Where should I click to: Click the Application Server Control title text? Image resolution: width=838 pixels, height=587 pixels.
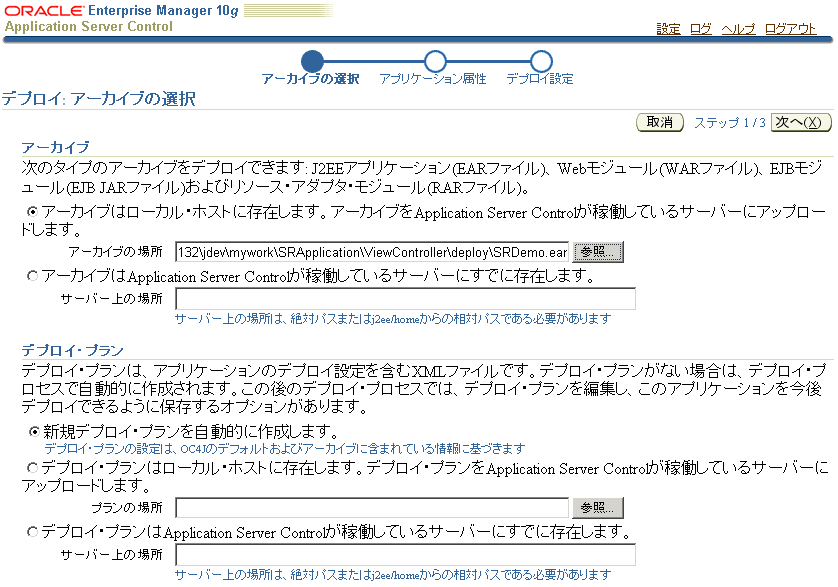pyautogui.click(x=89, y=27)
